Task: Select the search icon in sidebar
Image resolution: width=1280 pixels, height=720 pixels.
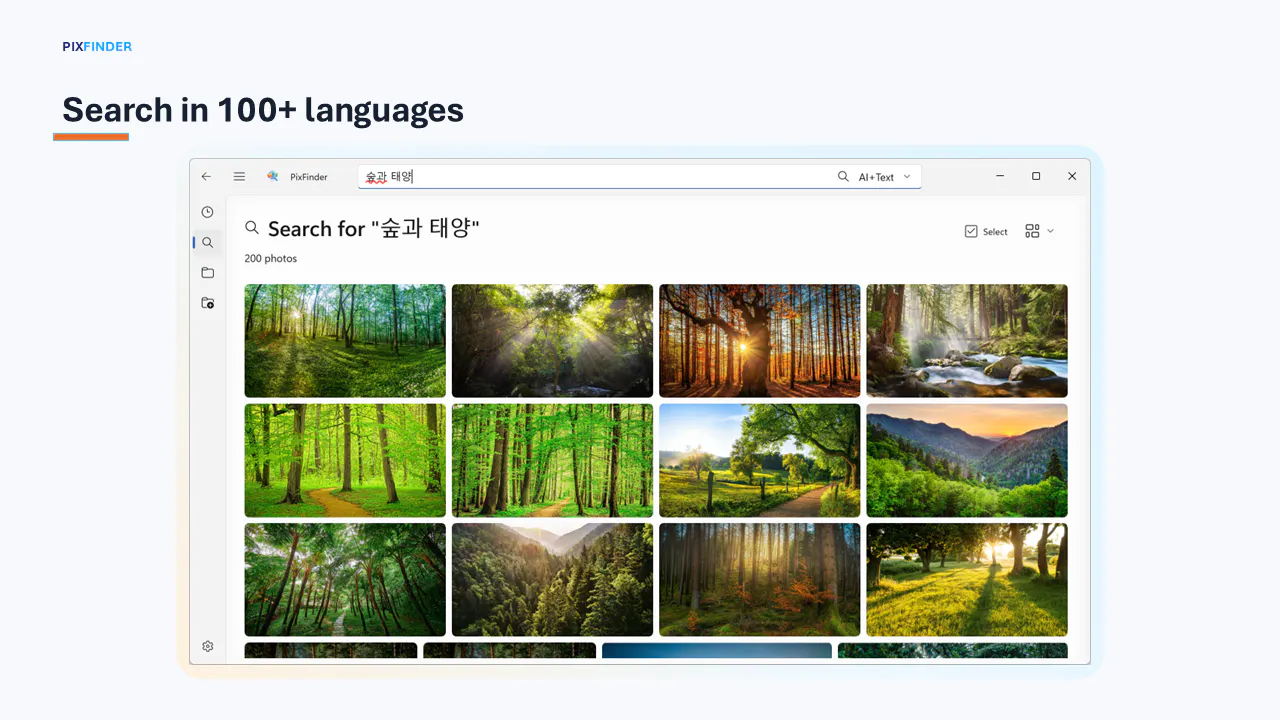Action: 207,242
